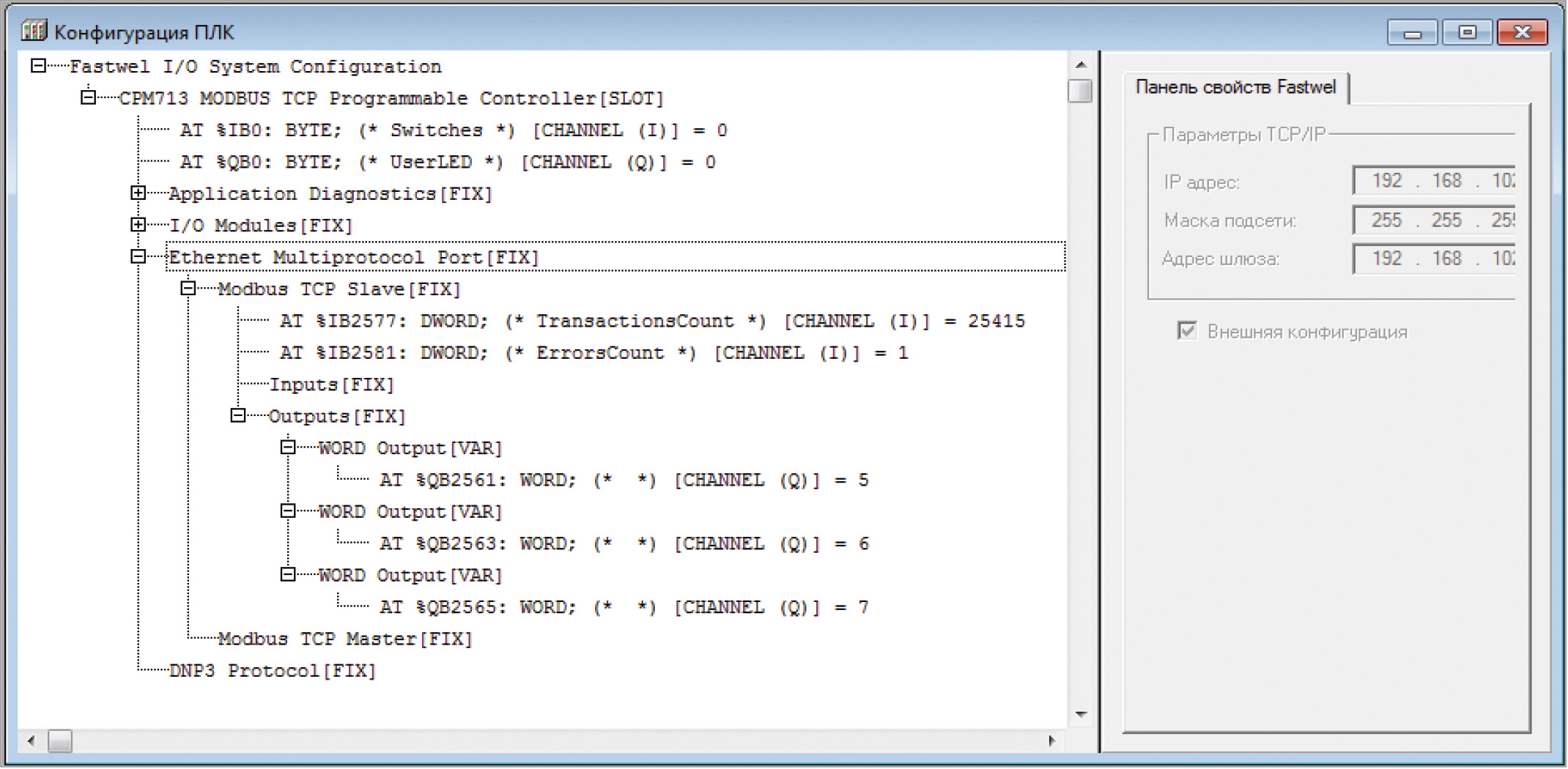Select I/O Modules[FIX] item

coord(261,226)
